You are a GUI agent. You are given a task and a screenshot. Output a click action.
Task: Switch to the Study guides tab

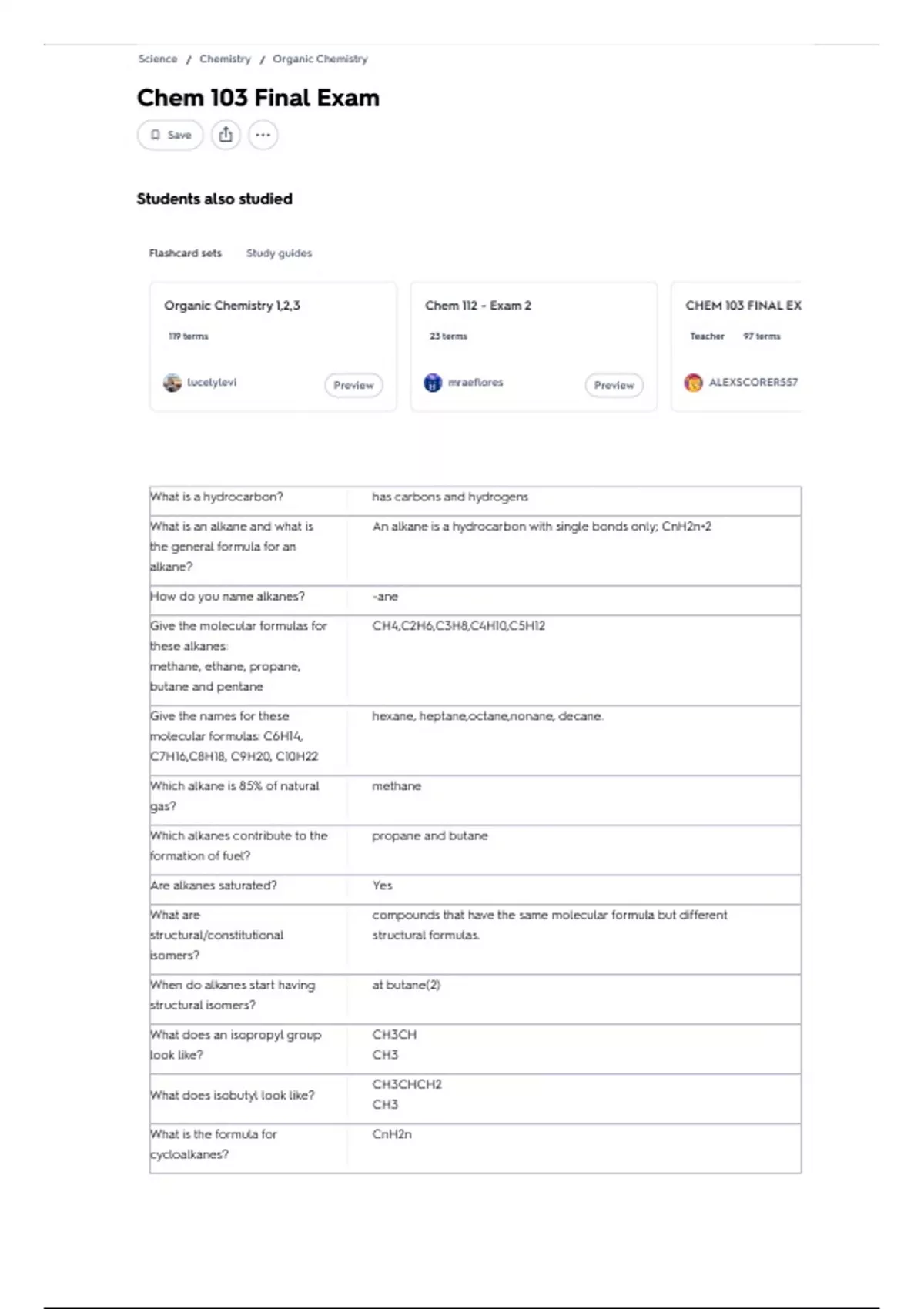279,253
